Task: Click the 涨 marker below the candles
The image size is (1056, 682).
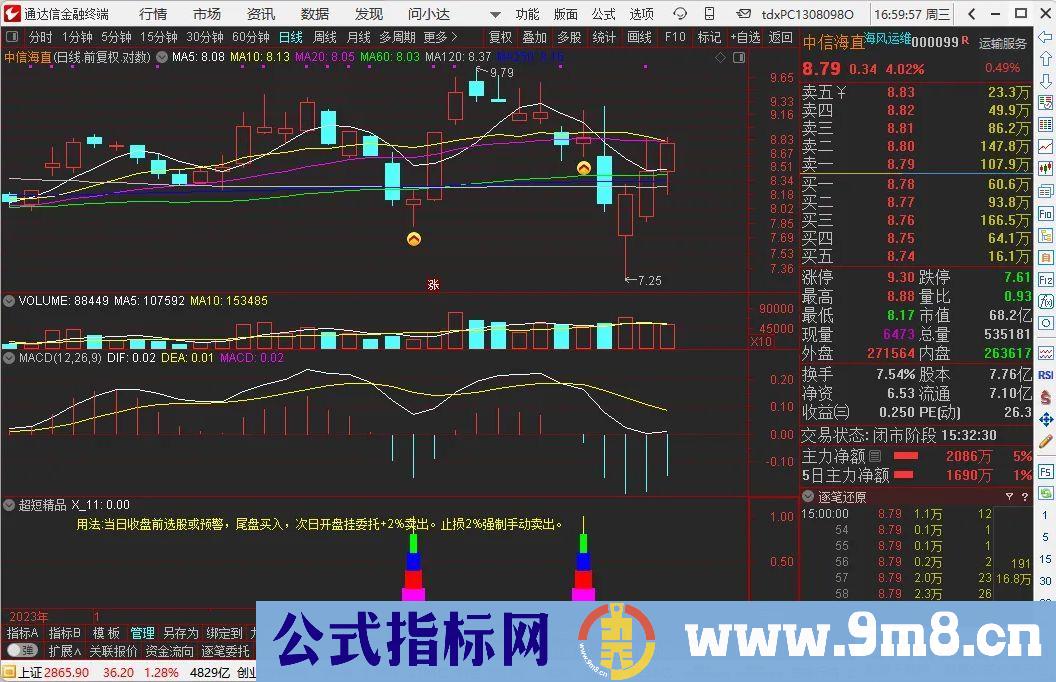Action: (x=433, y=285)
